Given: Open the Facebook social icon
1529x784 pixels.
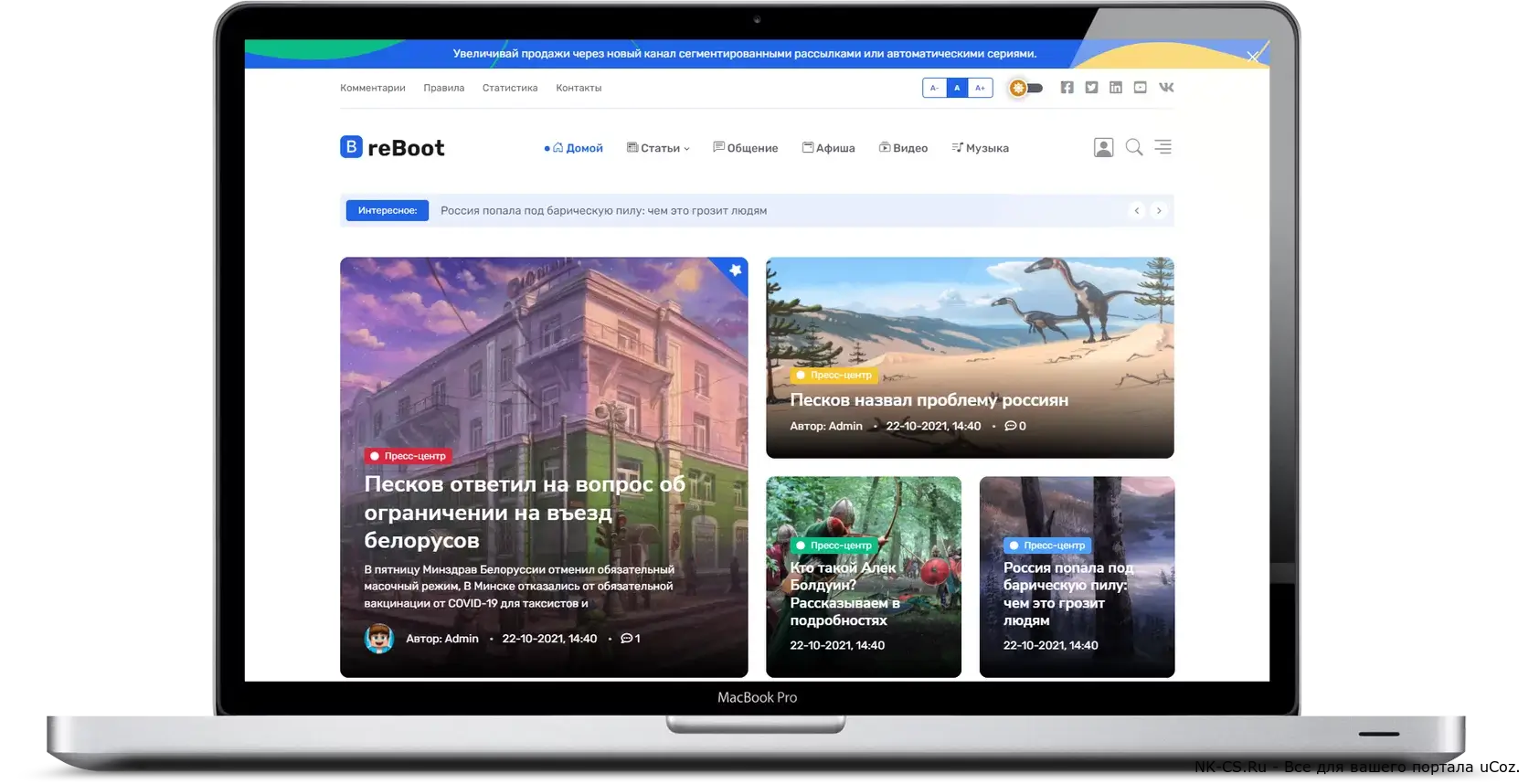Looking at the screenshot, I should [x=1067, y=88].
